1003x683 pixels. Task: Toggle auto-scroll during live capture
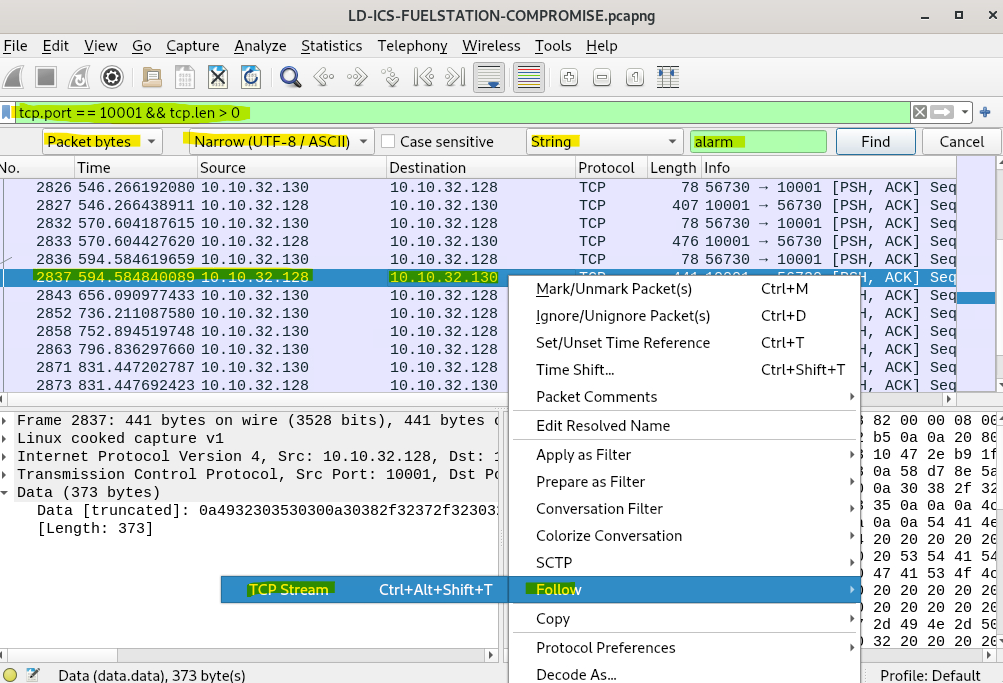click(489, 77)
